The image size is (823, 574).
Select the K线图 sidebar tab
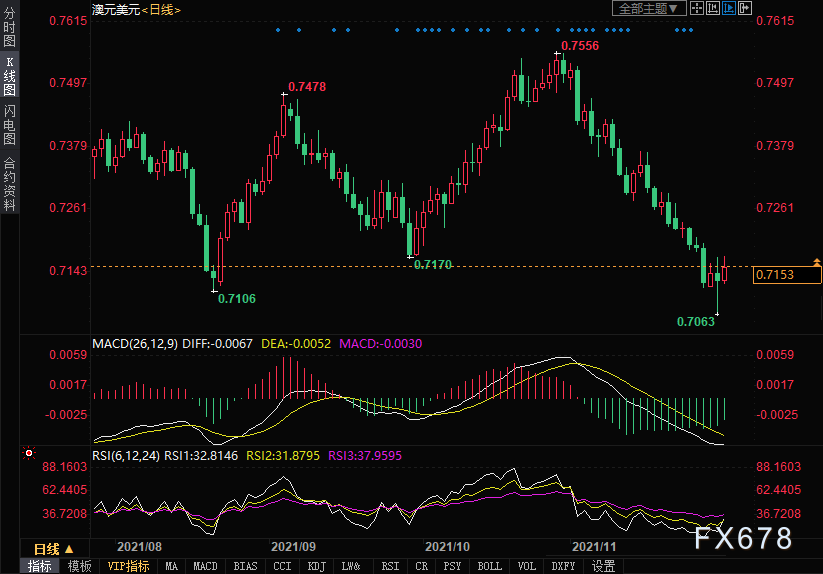tap(9, 77)
